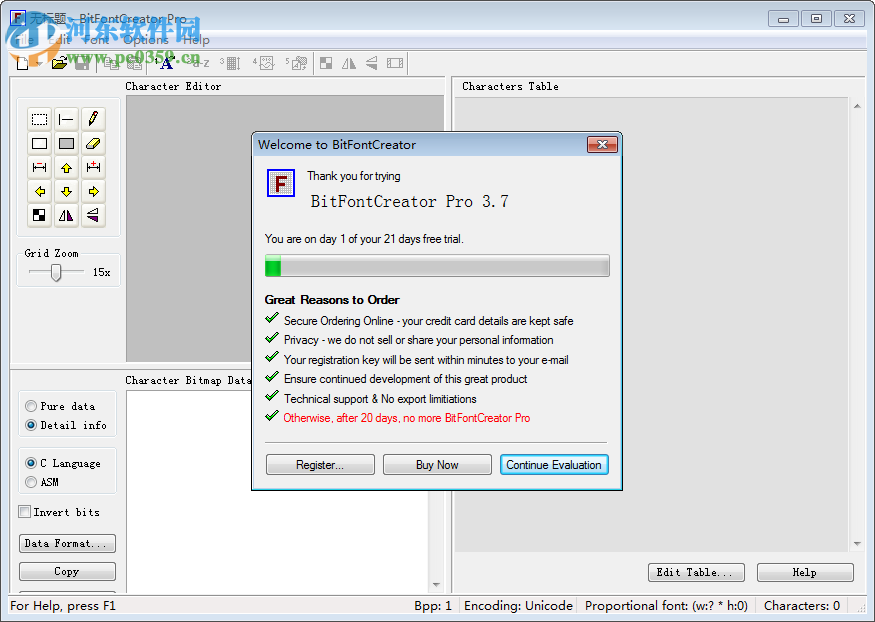The image size is (875, 622).
Task: Click the decrease character width tool
Action: 39,167
